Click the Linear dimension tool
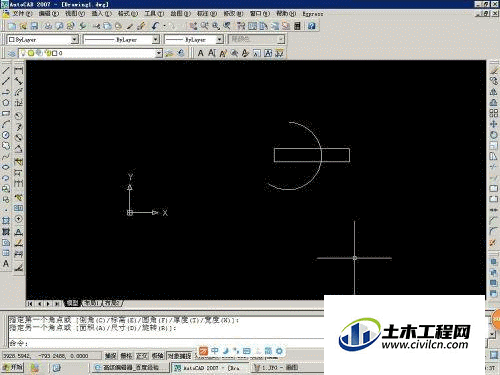 click(x=18, y=70)
